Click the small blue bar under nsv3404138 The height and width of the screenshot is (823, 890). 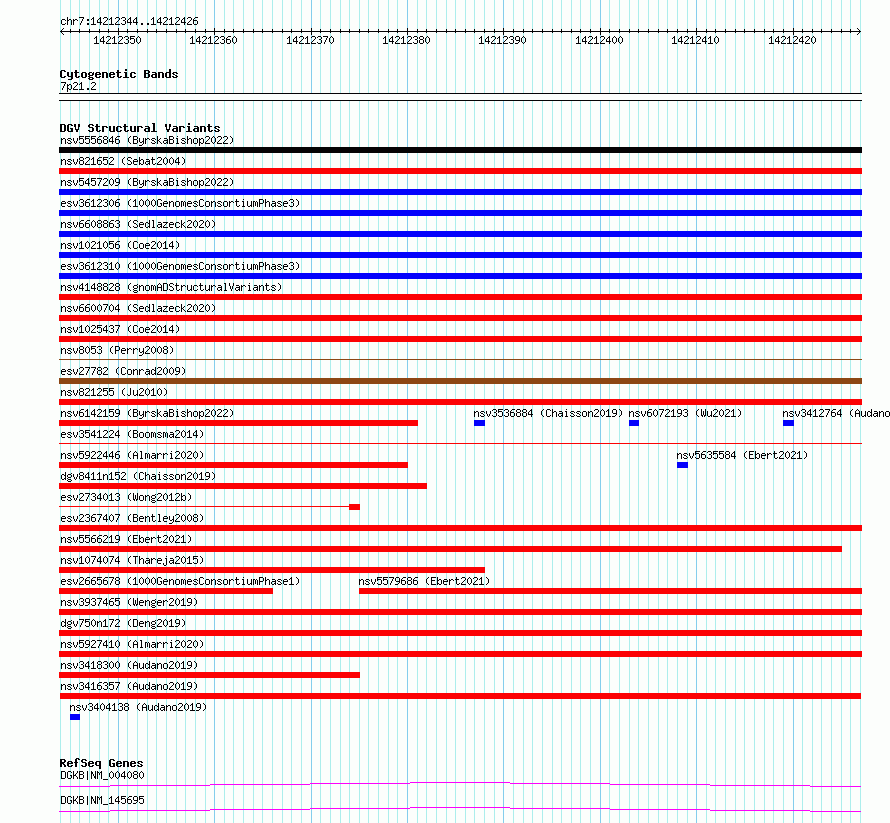click(x=75, y=717)
